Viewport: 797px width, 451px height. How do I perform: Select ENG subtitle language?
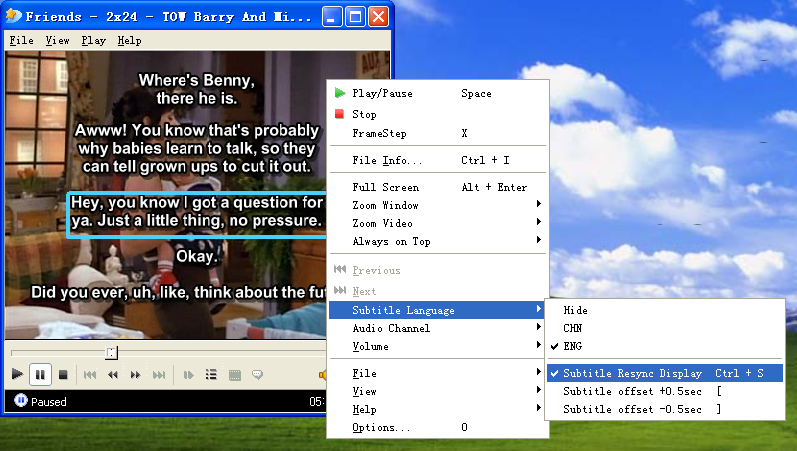[x=665, y=346]
